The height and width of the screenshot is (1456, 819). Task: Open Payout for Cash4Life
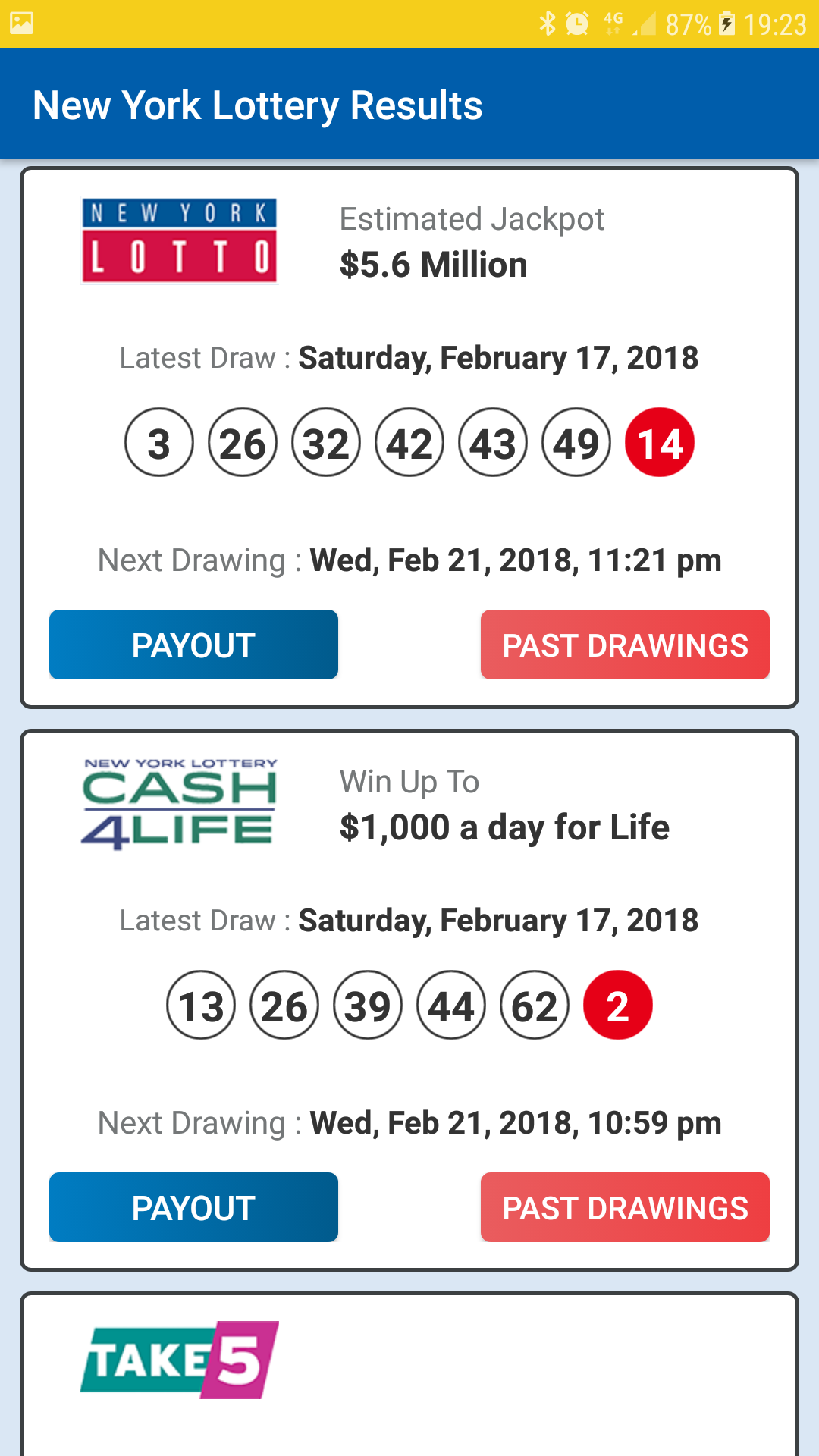(193, 1208)
